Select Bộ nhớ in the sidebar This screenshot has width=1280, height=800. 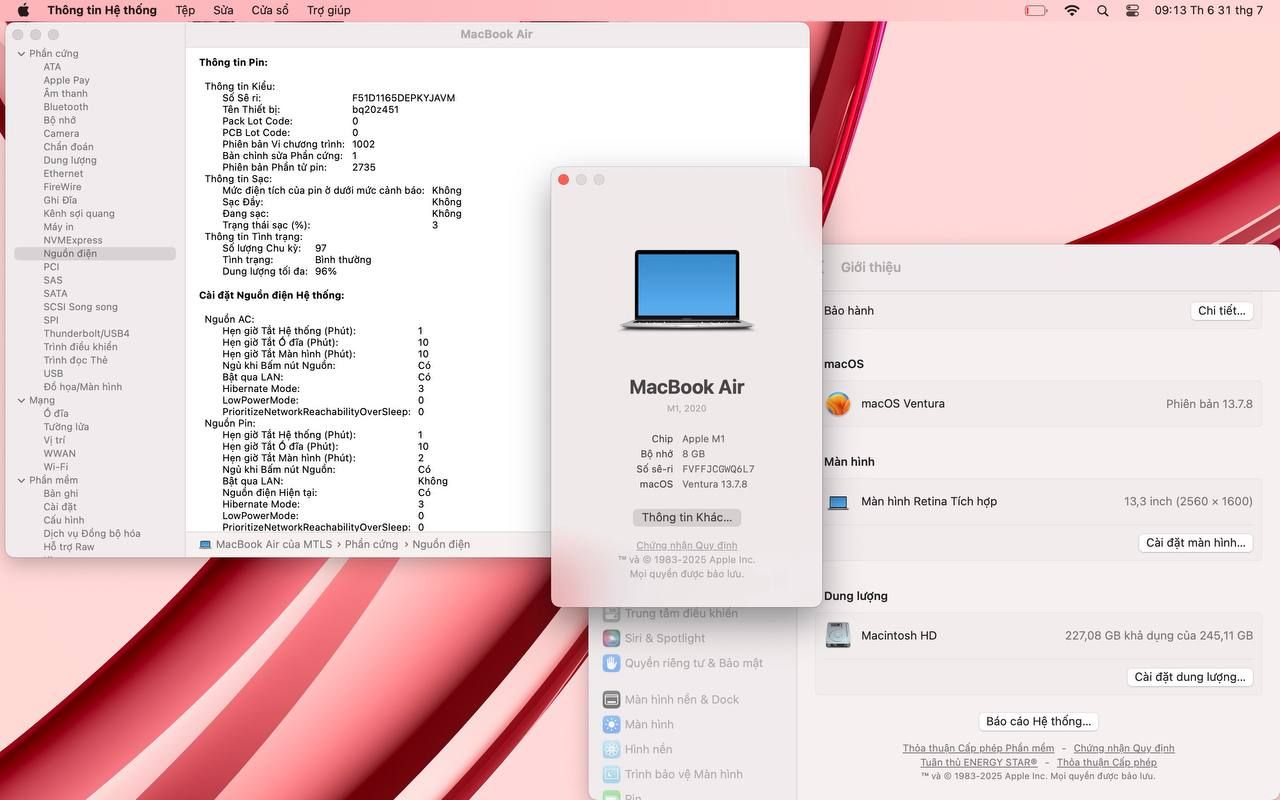click(59, 120)
